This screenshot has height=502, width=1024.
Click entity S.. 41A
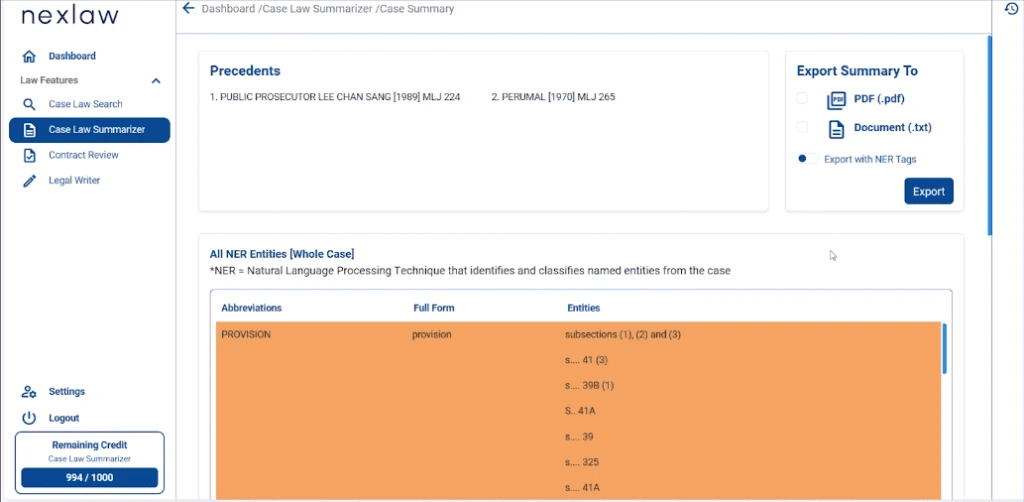click(x=580, y=411)
